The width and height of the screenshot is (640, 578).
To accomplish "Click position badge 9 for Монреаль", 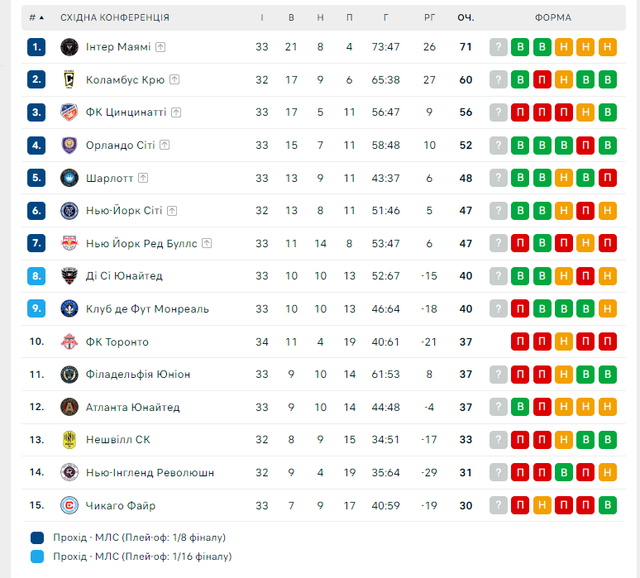I will click(37, 309).
